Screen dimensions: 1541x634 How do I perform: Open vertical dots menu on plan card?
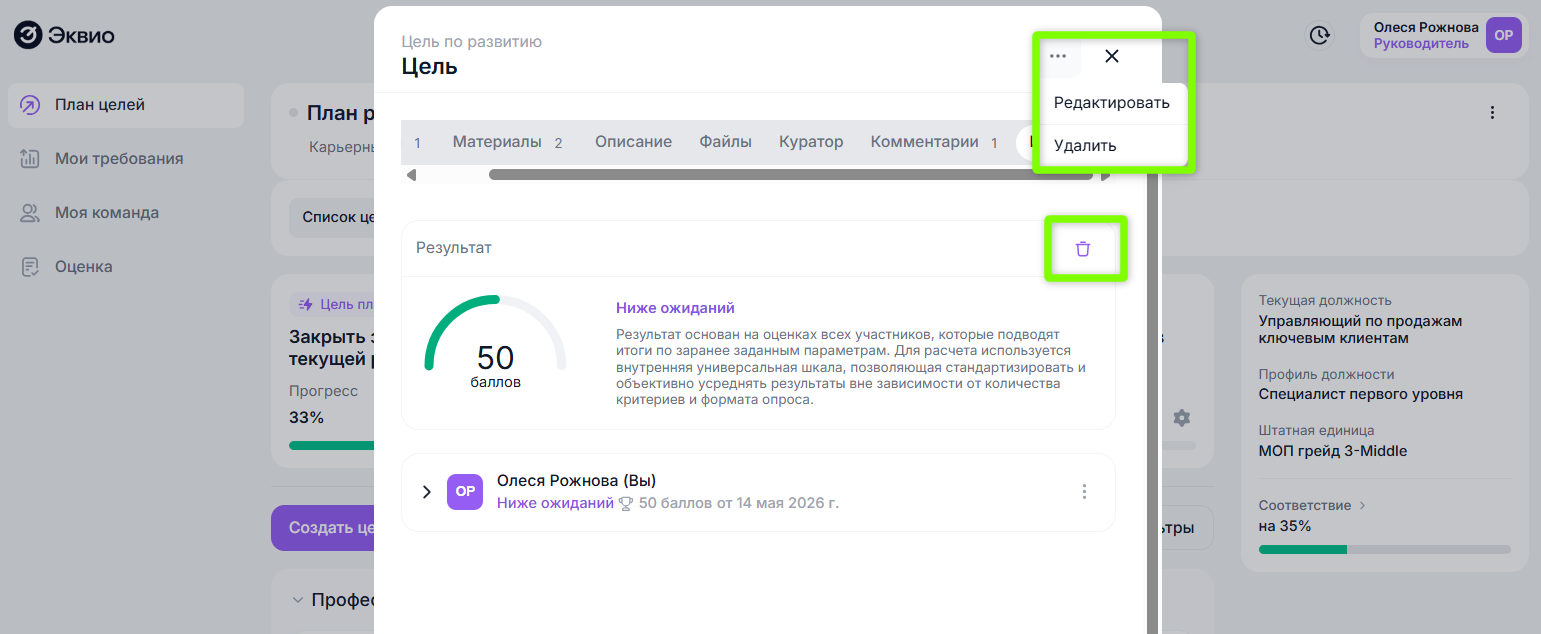coord(1492,113)
